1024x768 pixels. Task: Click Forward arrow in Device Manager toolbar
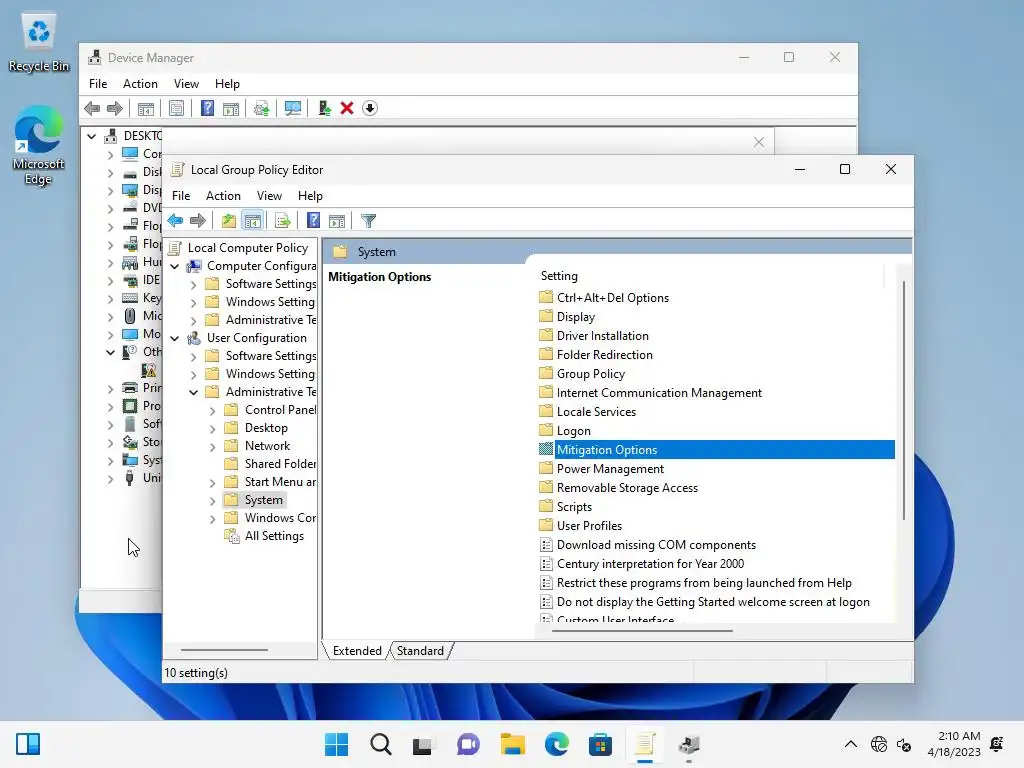115,108
